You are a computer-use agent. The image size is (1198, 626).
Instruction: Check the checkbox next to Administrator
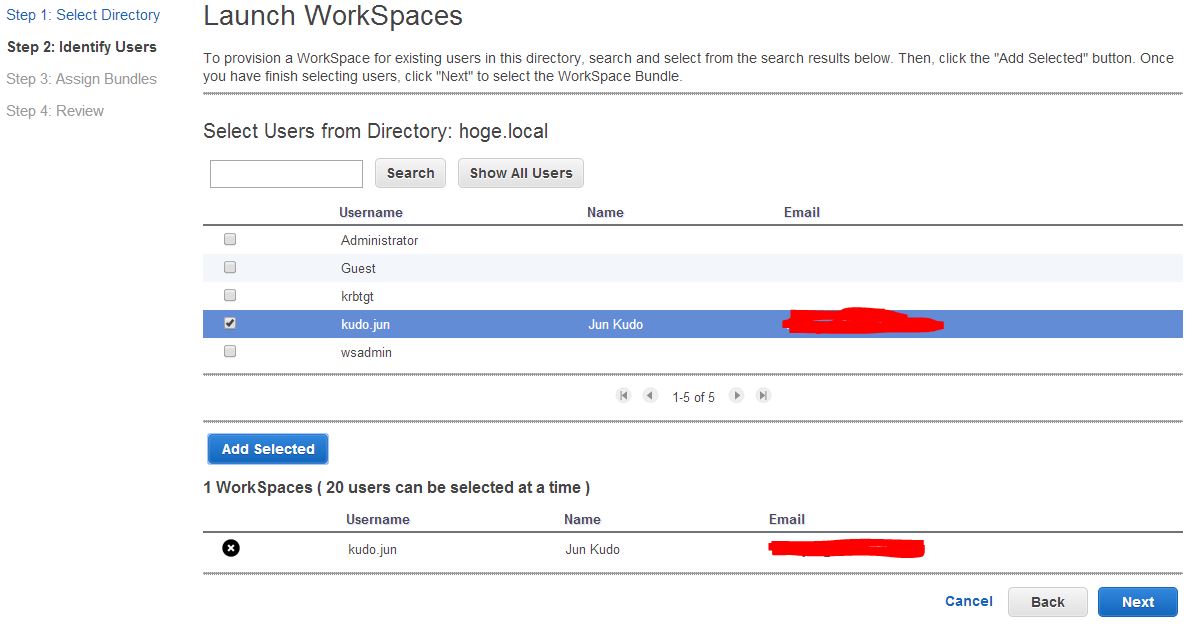[229, 238]
